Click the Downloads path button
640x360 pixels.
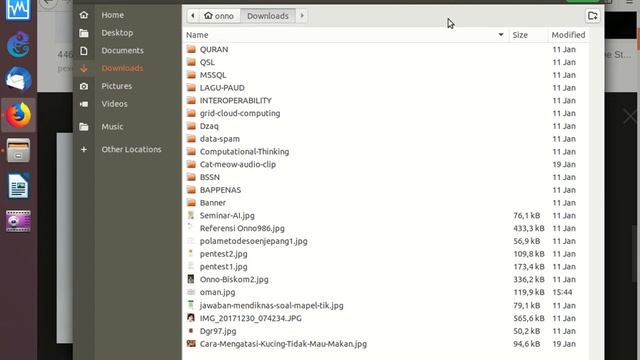[268, 16]
